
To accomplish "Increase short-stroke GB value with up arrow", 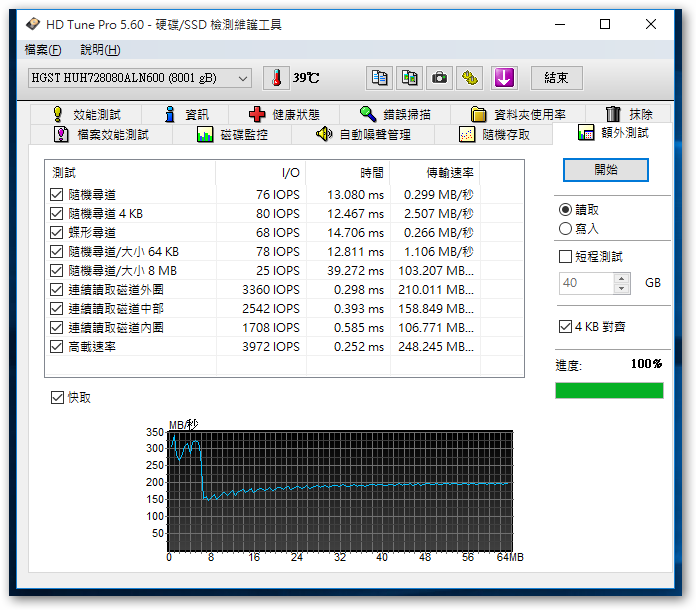I will coord(622,277).
